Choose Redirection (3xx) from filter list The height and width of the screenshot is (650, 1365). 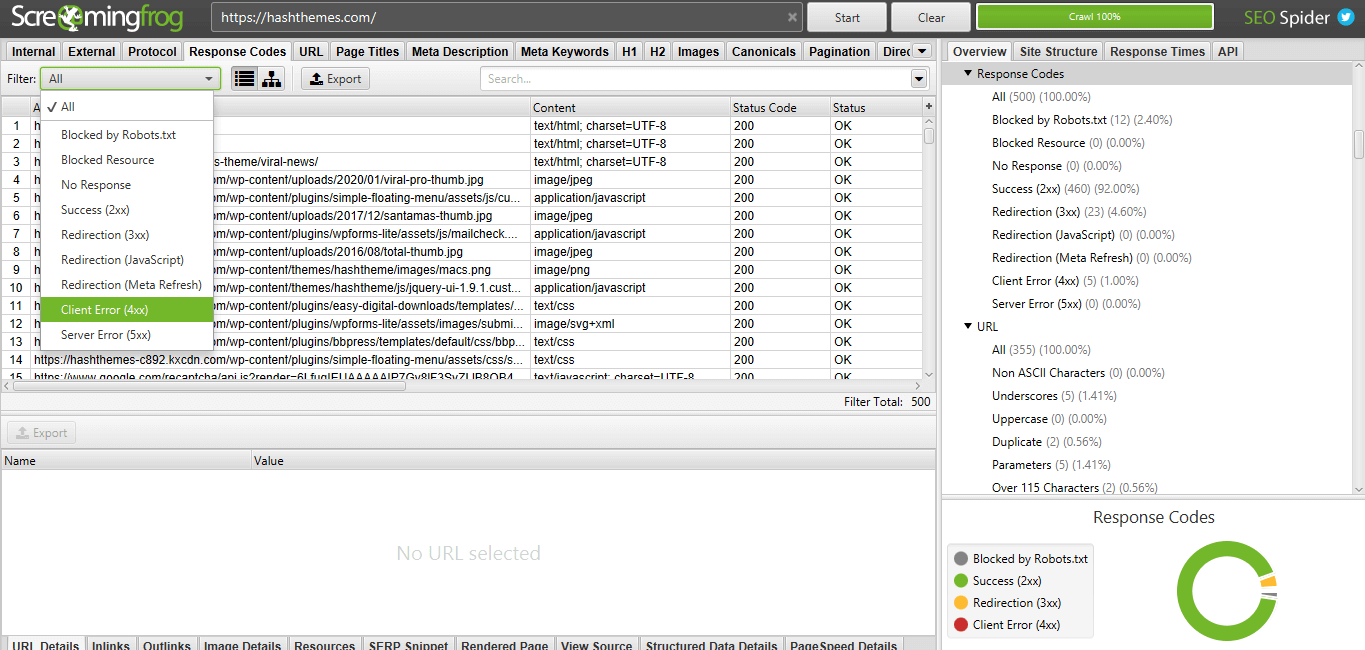coord(127,235)
